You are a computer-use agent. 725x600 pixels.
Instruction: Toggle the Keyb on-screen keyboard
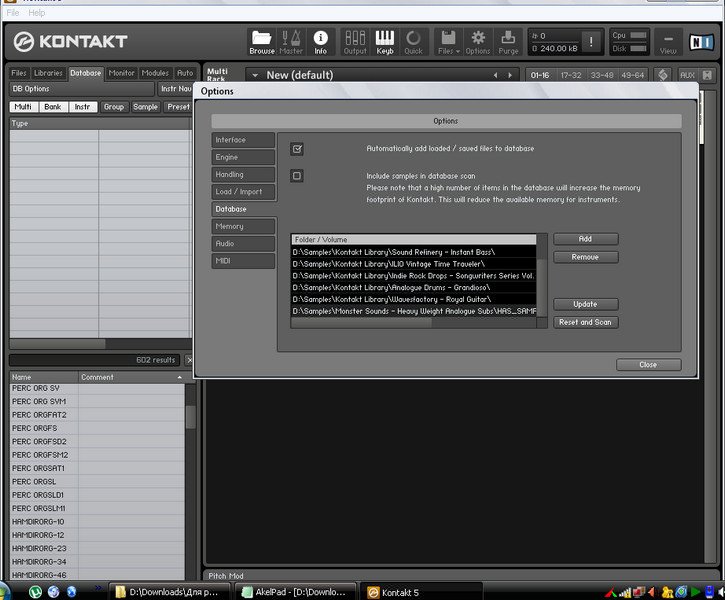pyautogui.click(x=385, y=42)
